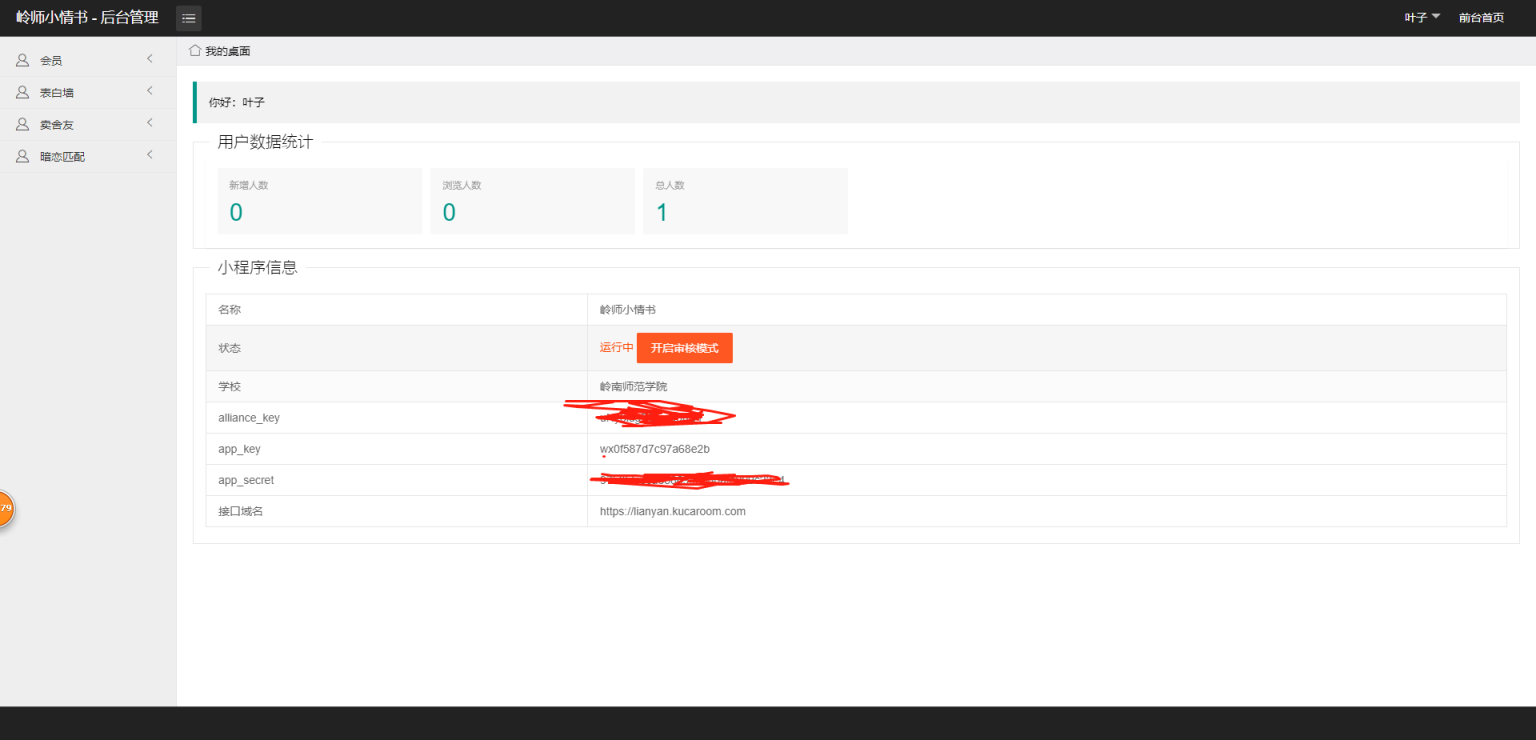Click the user icon next to 暗恋匹配

22,156
